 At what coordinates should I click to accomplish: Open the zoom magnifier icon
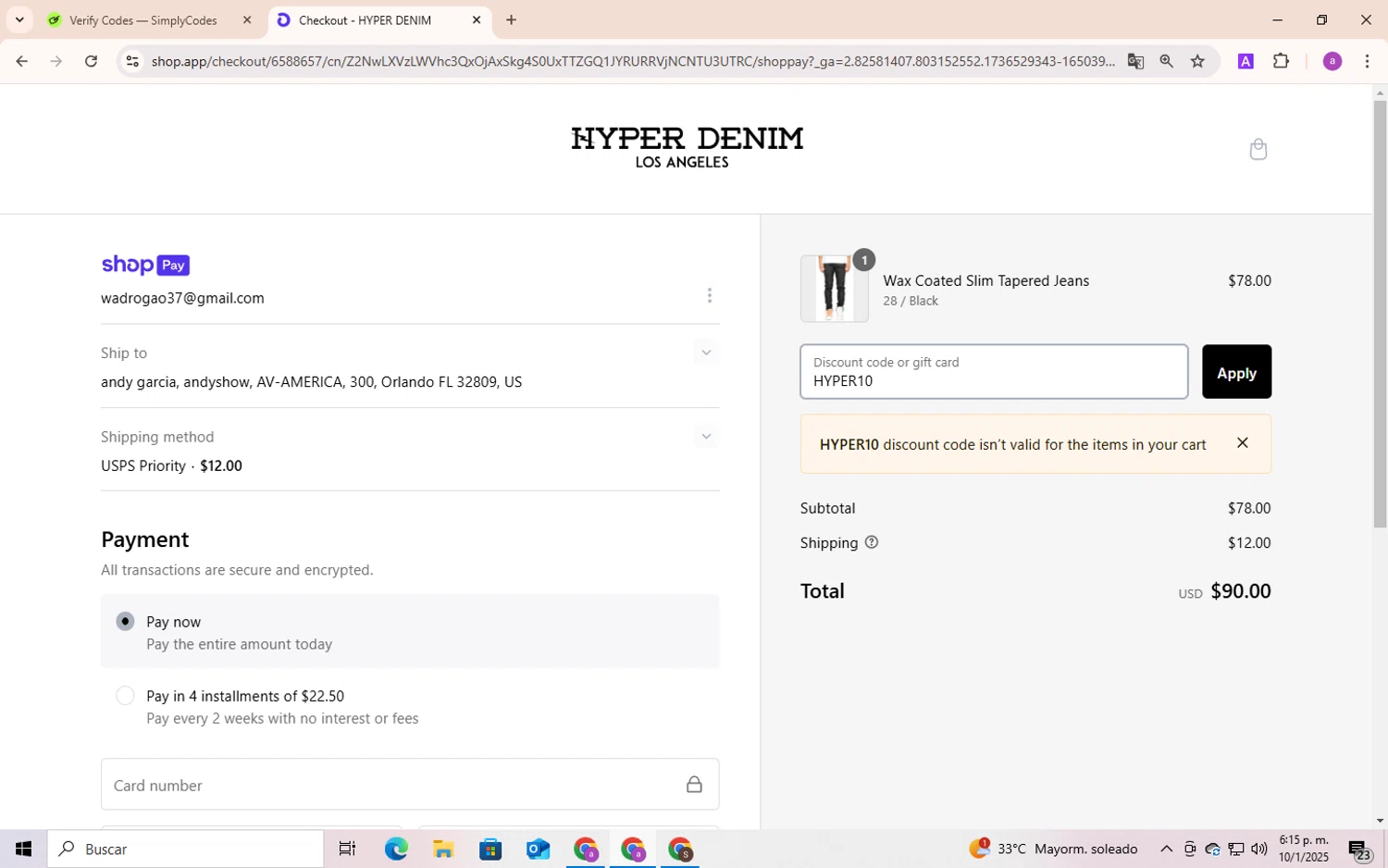pos(1166,61)
